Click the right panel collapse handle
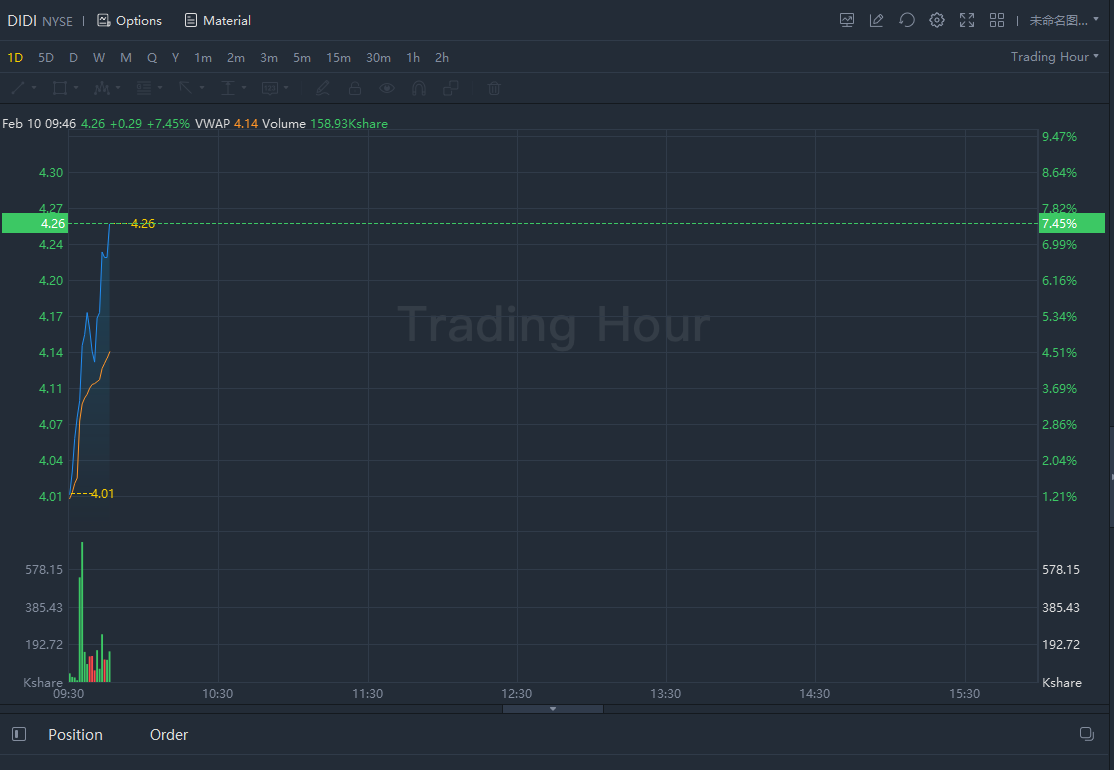The height and width of the screenshot is (770, 1114). click(1111, 477)
